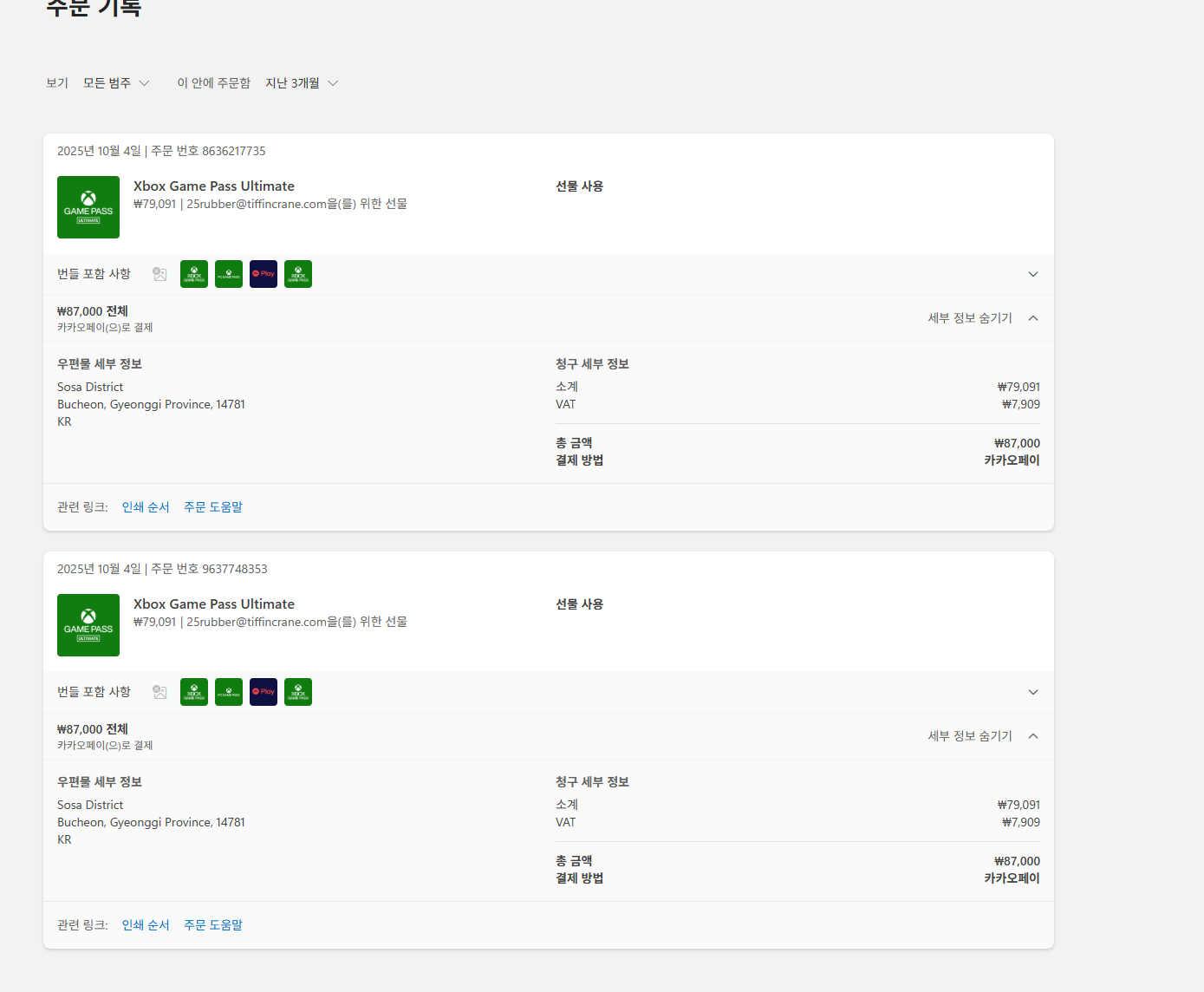Open Xbox Game Pass Ultimate title in order 9637748353
Viewport: 1204px width, 992px height.
point(214,604)
